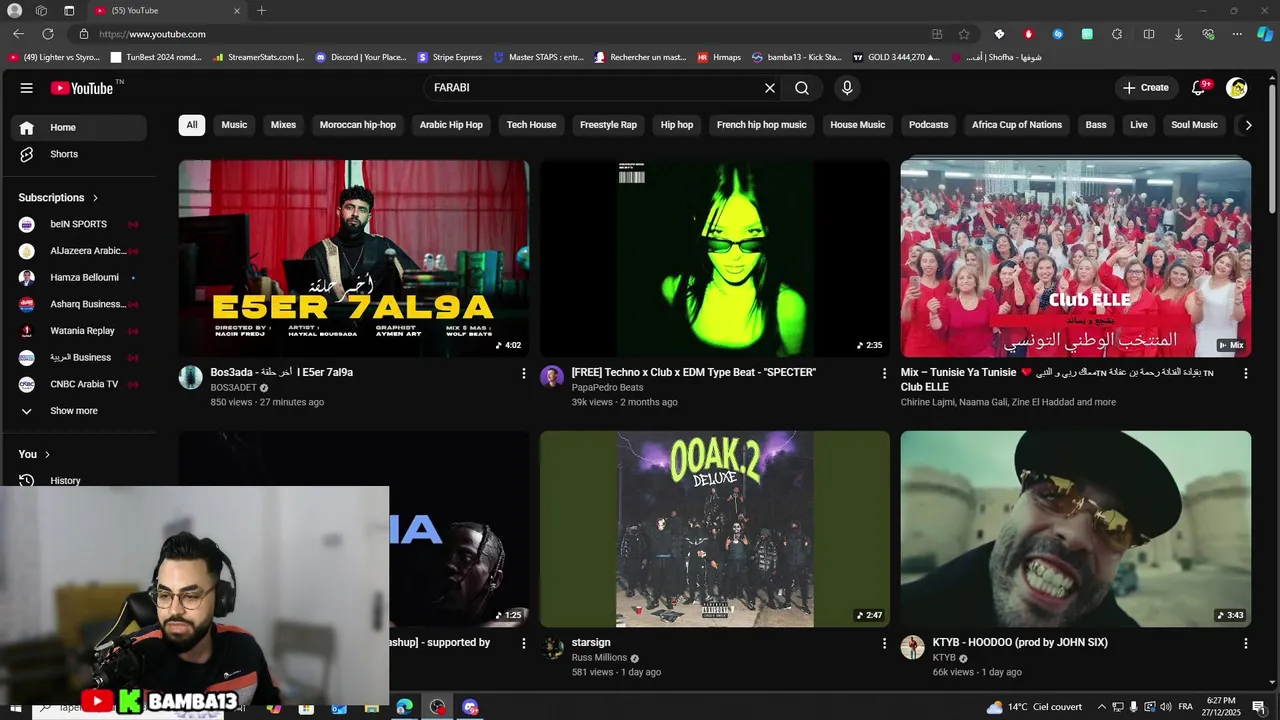
Task: Click the address bar URL
Action: (x=152, y=34)
